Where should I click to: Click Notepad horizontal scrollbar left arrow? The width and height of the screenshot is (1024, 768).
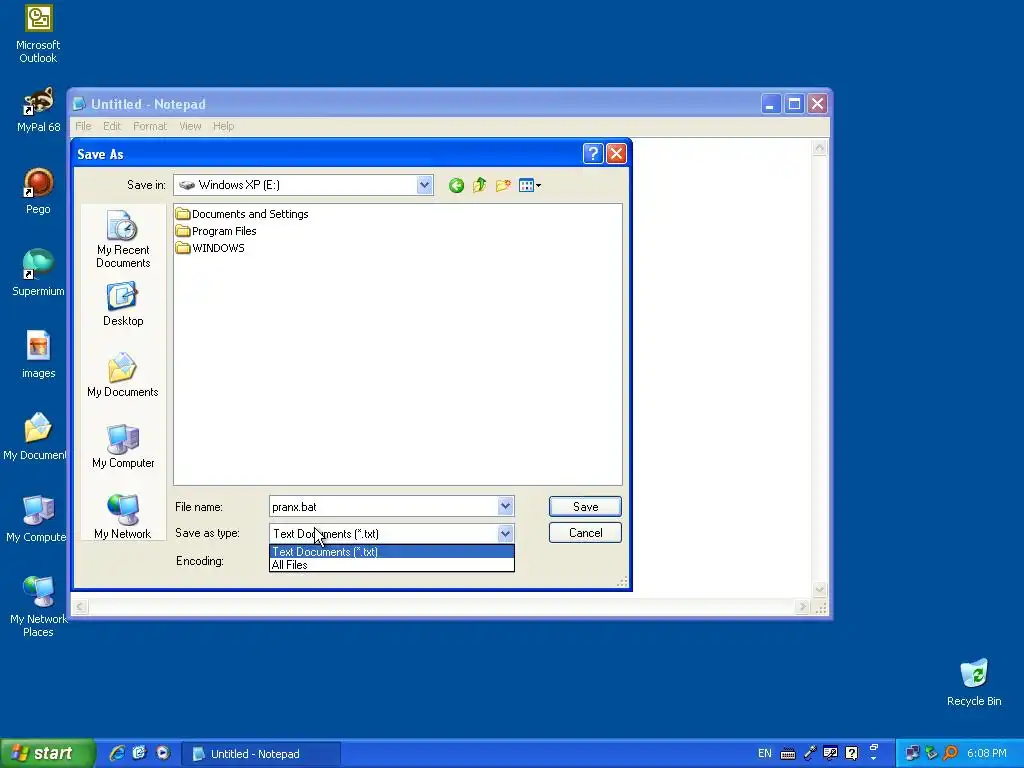tap(80, 607)
